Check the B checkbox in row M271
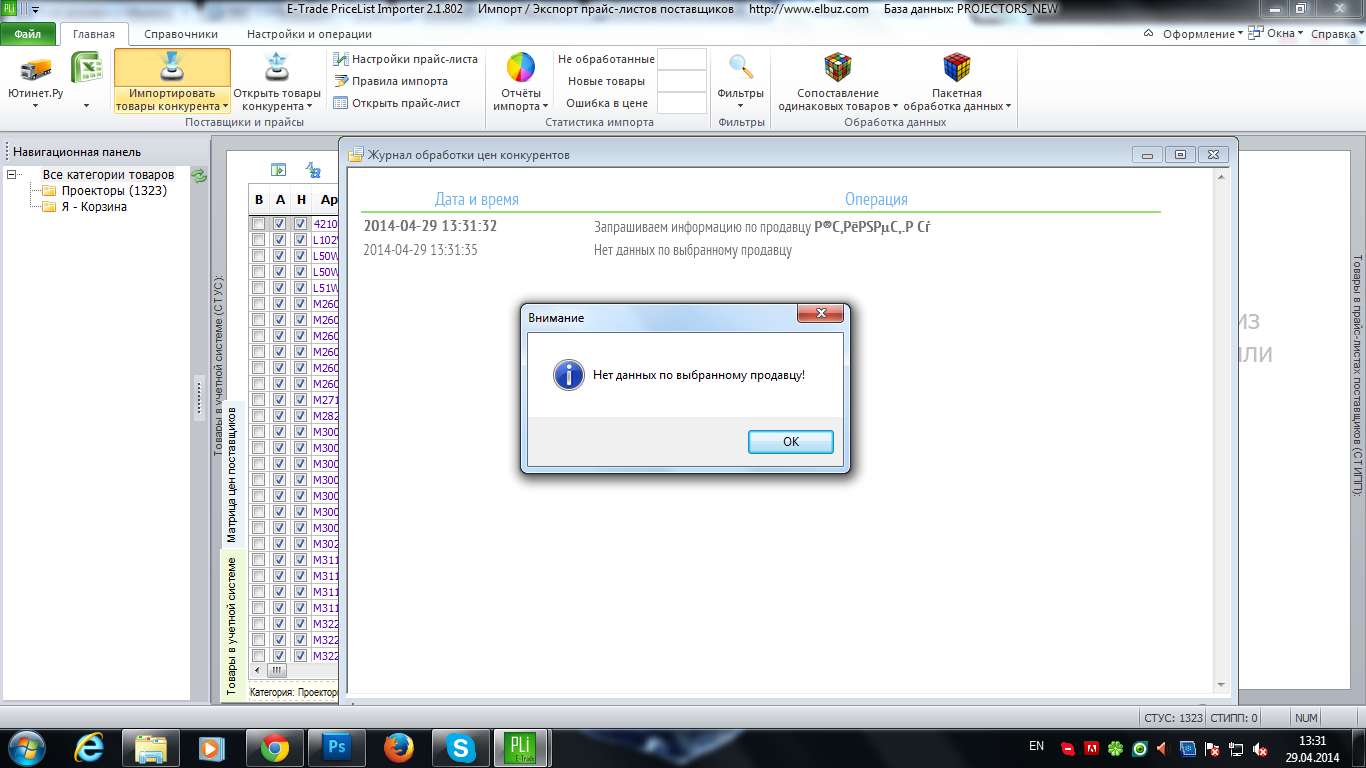 coord(259,400)
